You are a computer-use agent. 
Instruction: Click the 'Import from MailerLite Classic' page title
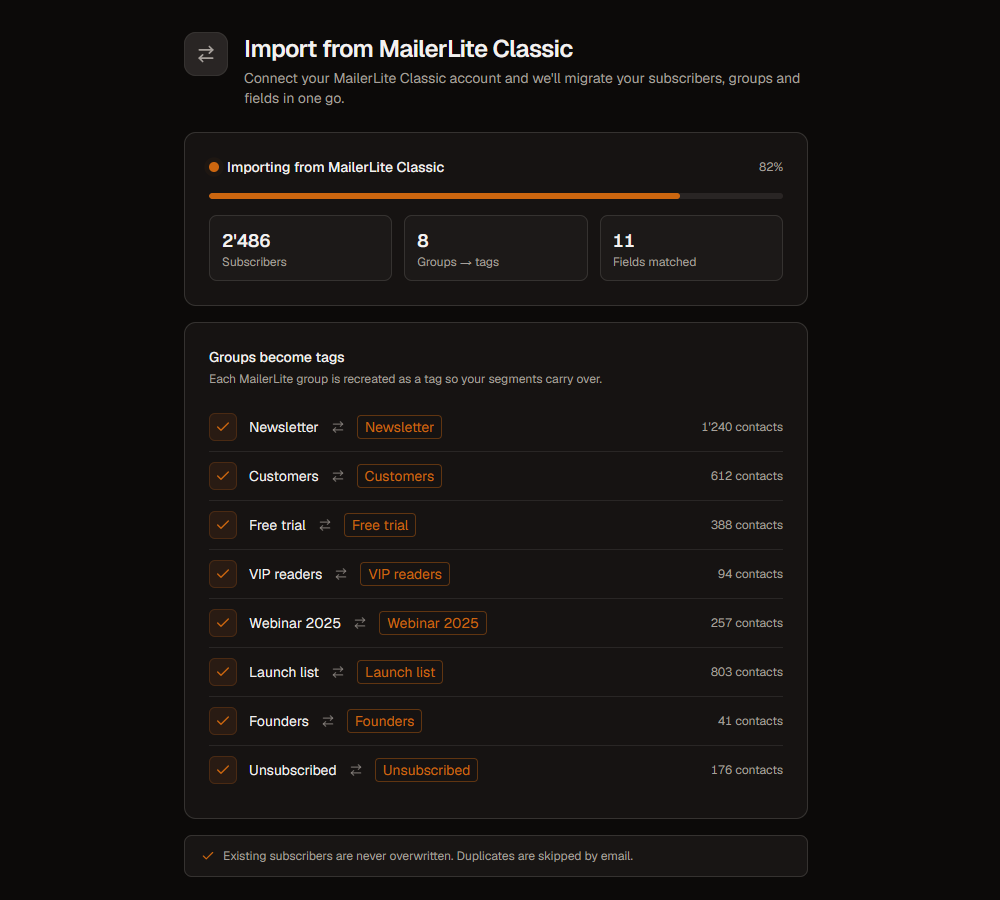tap(409, 49)
